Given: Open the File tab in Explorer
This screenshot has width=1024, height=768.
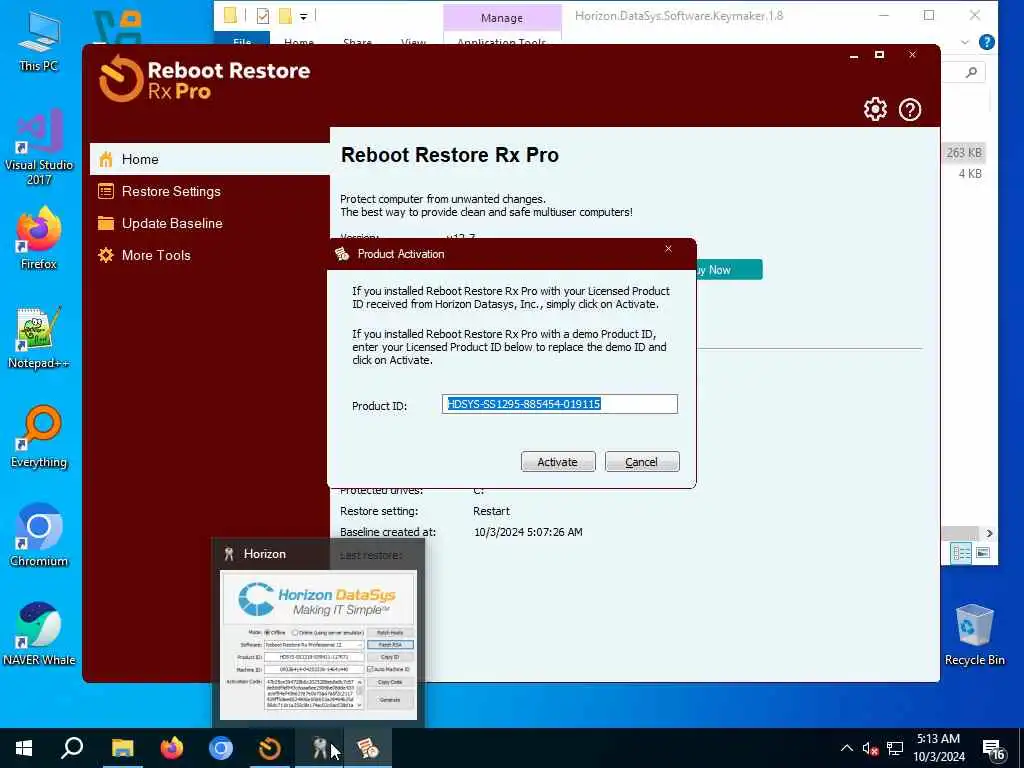Looking at the screenshot, I should click(x=242, y=39).
